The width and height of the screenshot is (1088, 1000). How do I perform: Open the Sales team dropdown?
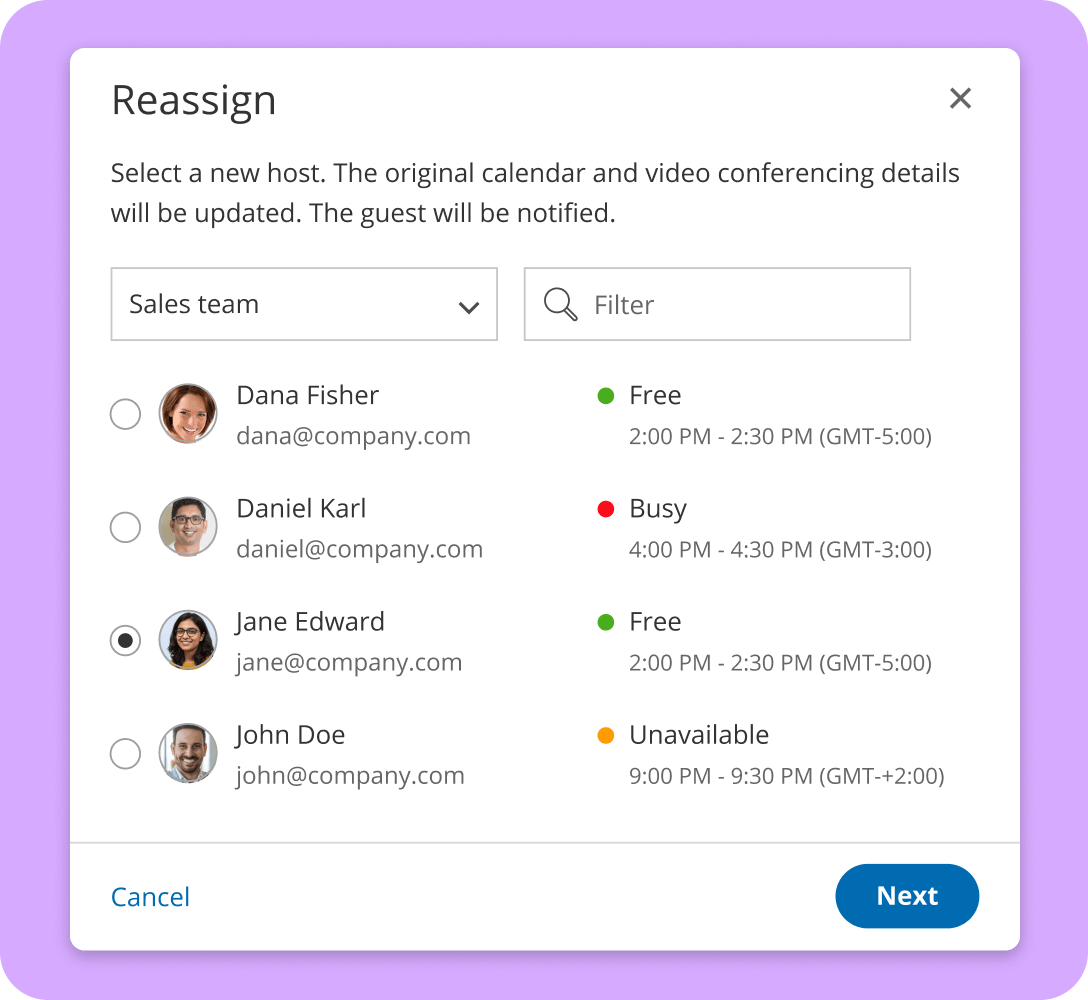click(x=290, y=304)
